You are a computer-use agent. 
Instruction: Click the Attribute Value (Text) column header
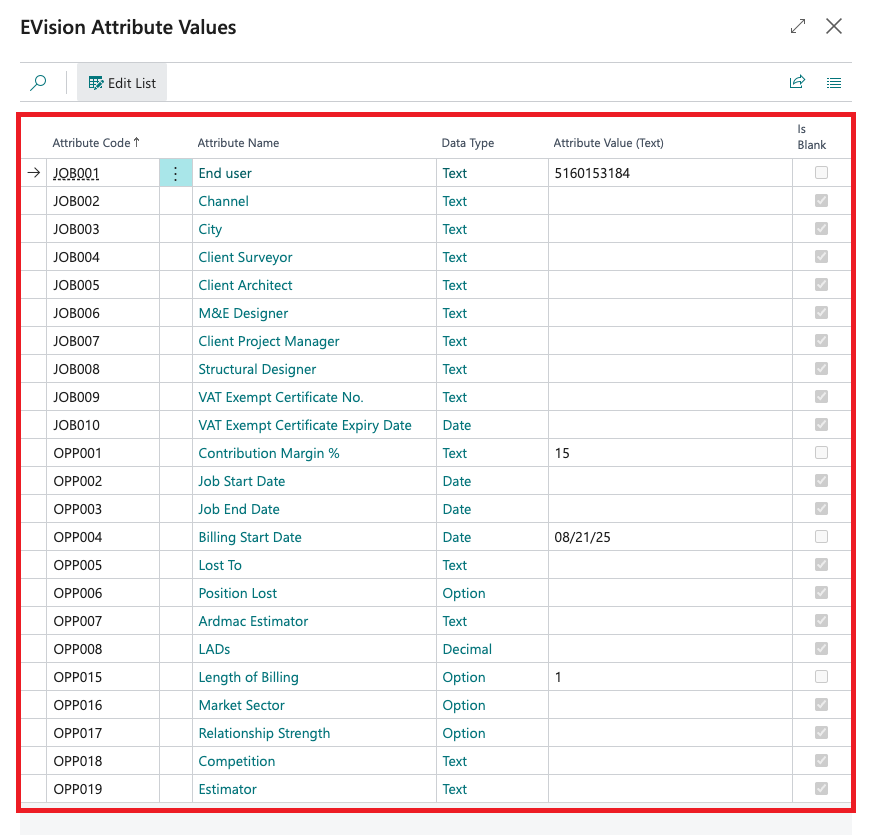[x=608, y=143]
